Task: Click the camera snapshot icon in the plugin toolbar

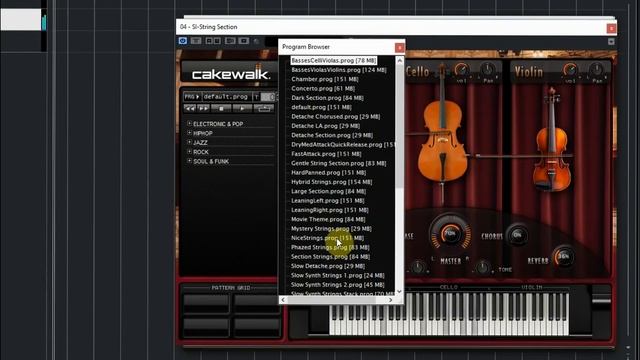Action: [x=244, y=41]
